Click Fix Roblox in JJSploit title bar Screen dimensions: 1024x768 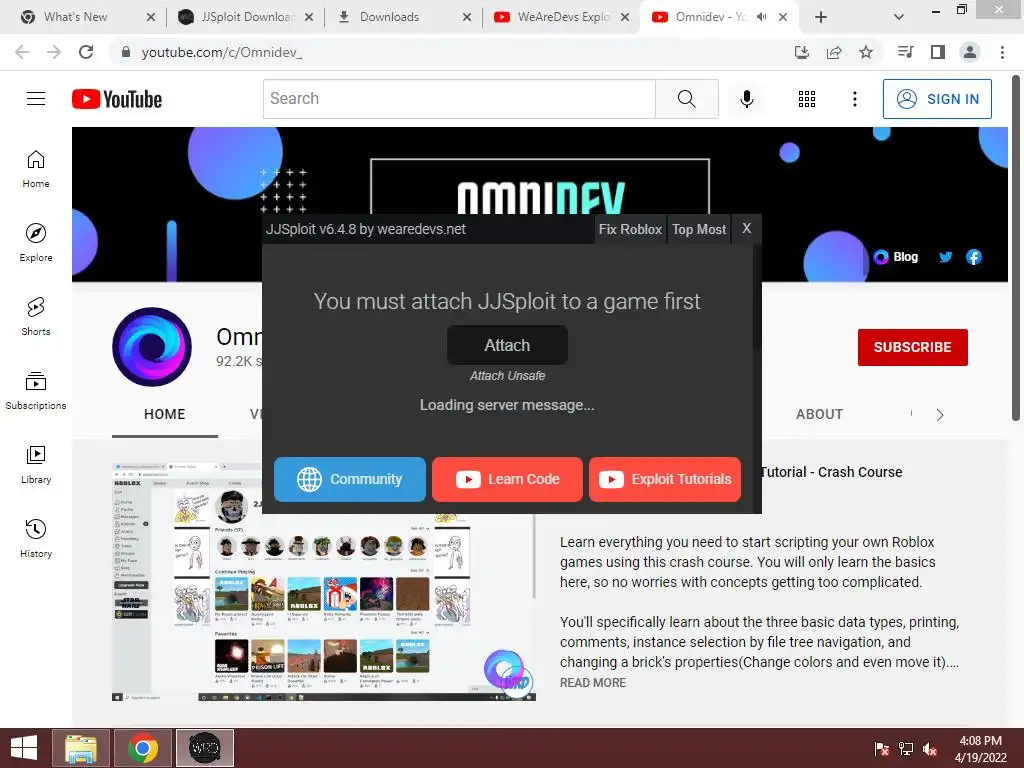tap(630, 229)
